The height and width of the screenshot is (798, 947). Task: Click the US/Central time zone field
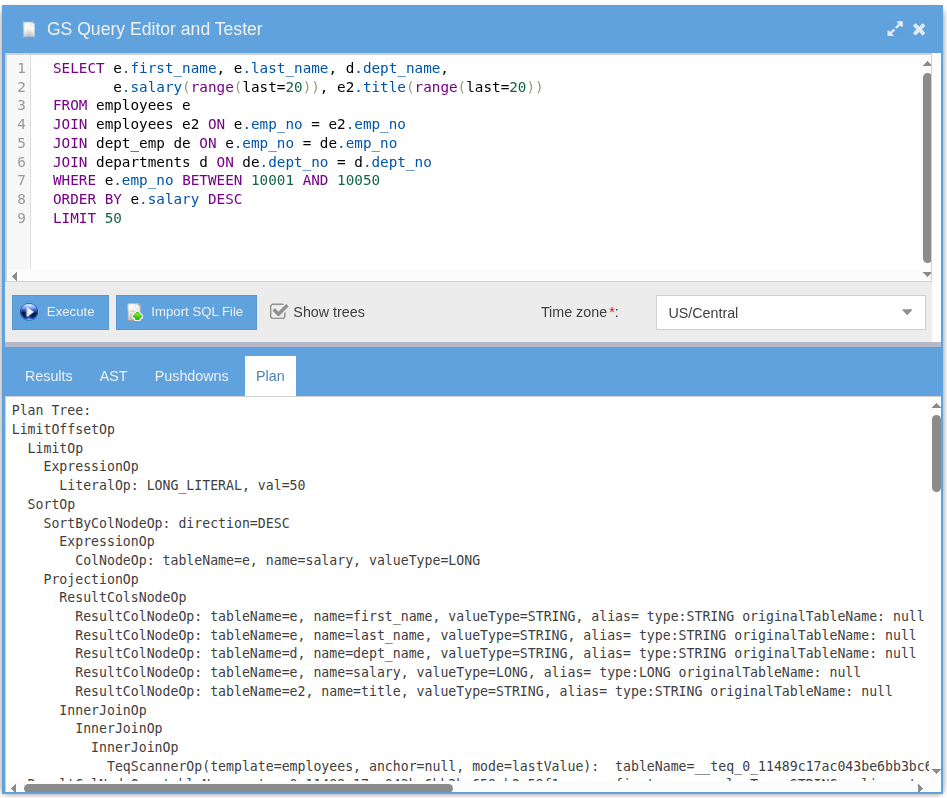pos(790,312)
